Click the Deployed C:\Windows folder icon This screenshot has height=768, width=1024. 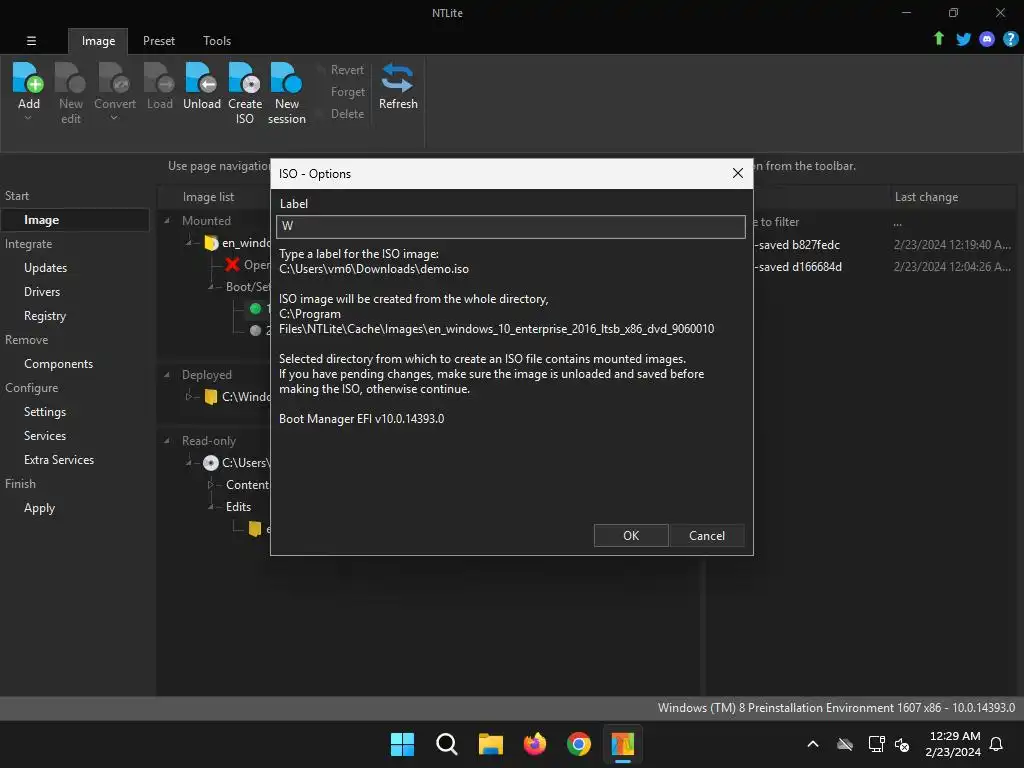pyautogui.click(x=211, y=396)
